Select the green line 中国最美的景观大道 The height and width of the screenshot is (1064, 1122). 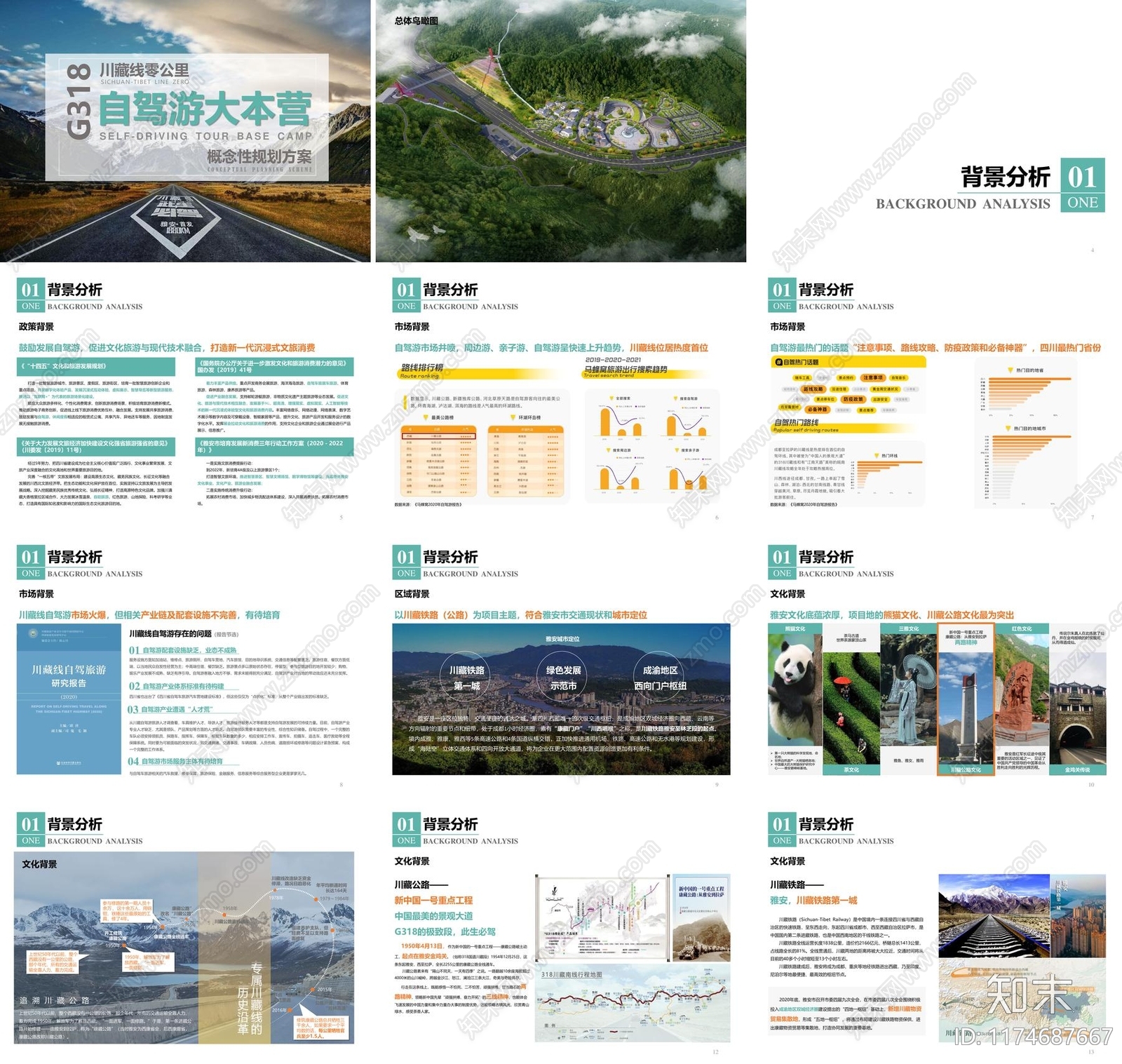433,916
